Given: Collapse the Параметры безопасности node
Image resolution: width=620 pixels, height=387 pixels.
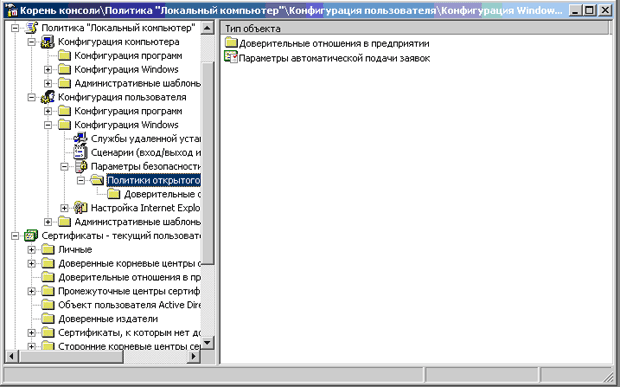Looking at the screenshot, I should point(64,166).
